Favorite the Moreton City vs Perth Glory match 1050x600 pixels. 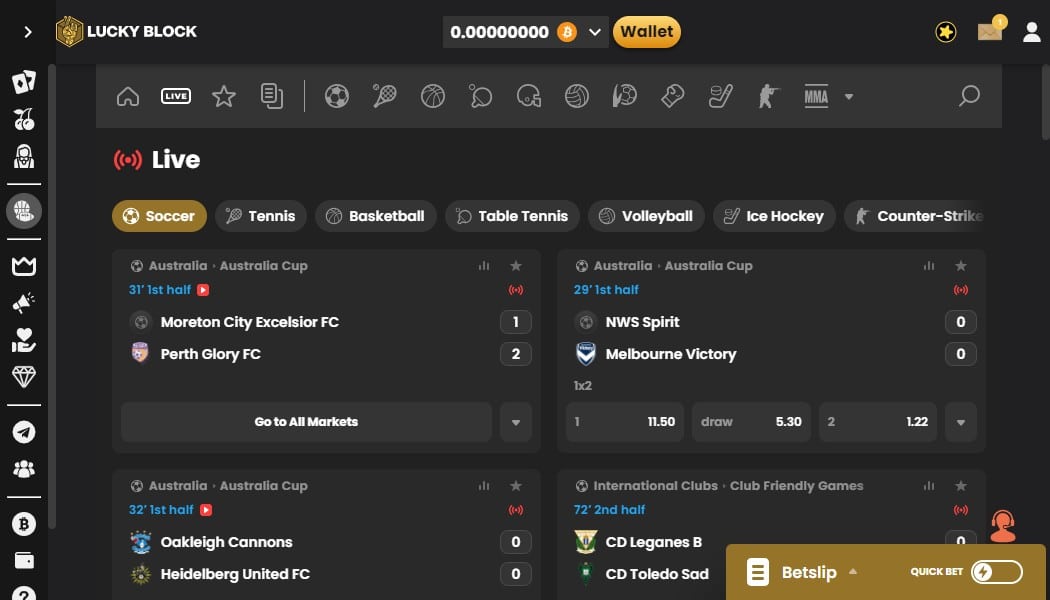[516, 266]
